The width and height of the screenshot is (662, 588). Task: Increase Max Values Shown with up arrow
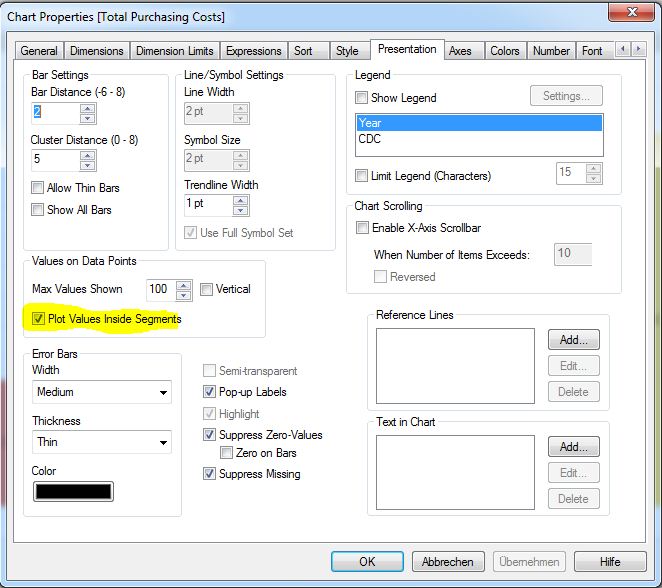[184, 285]
